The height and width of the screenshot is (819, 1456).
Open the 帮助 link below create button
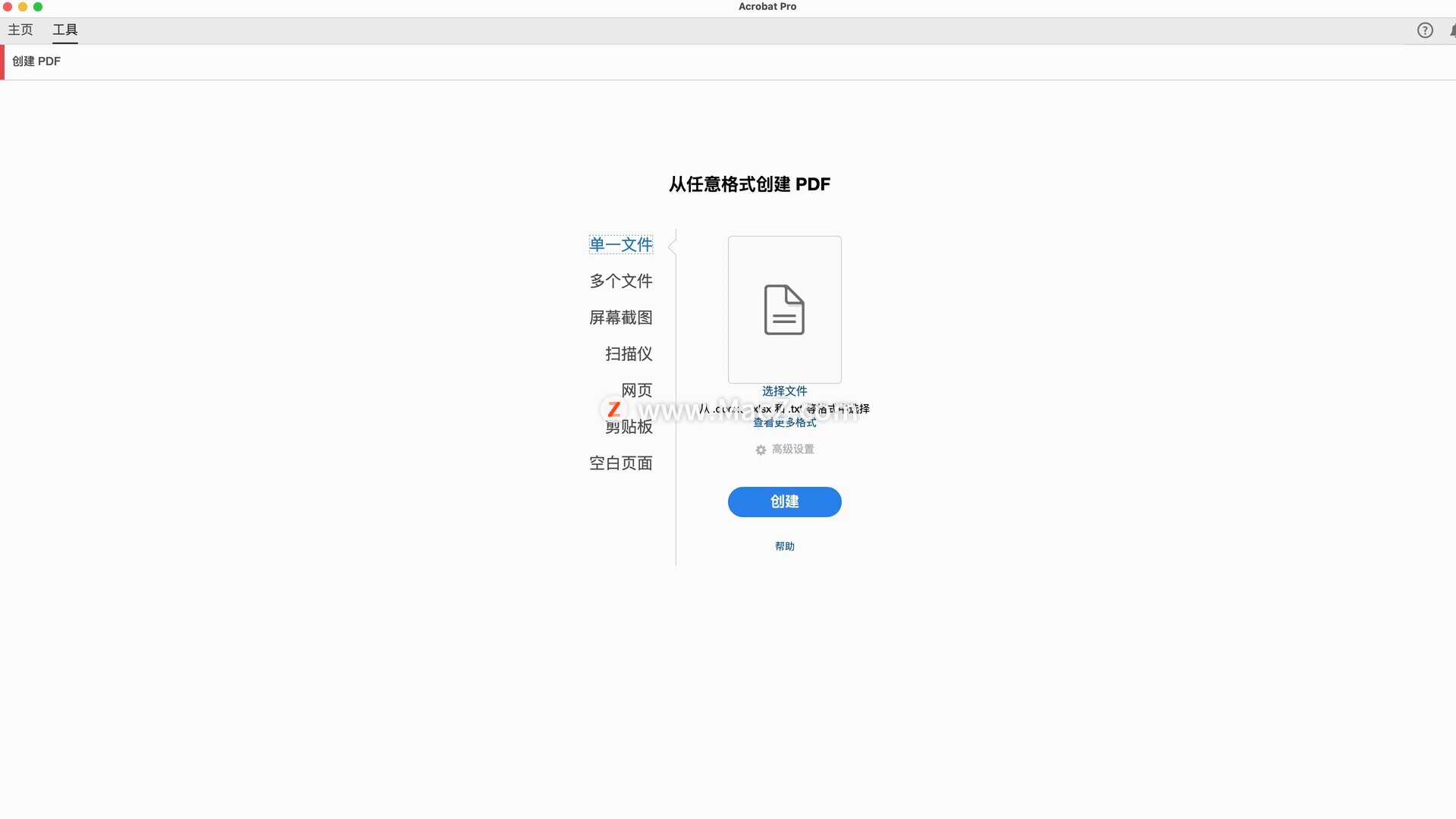coord(785,546)
